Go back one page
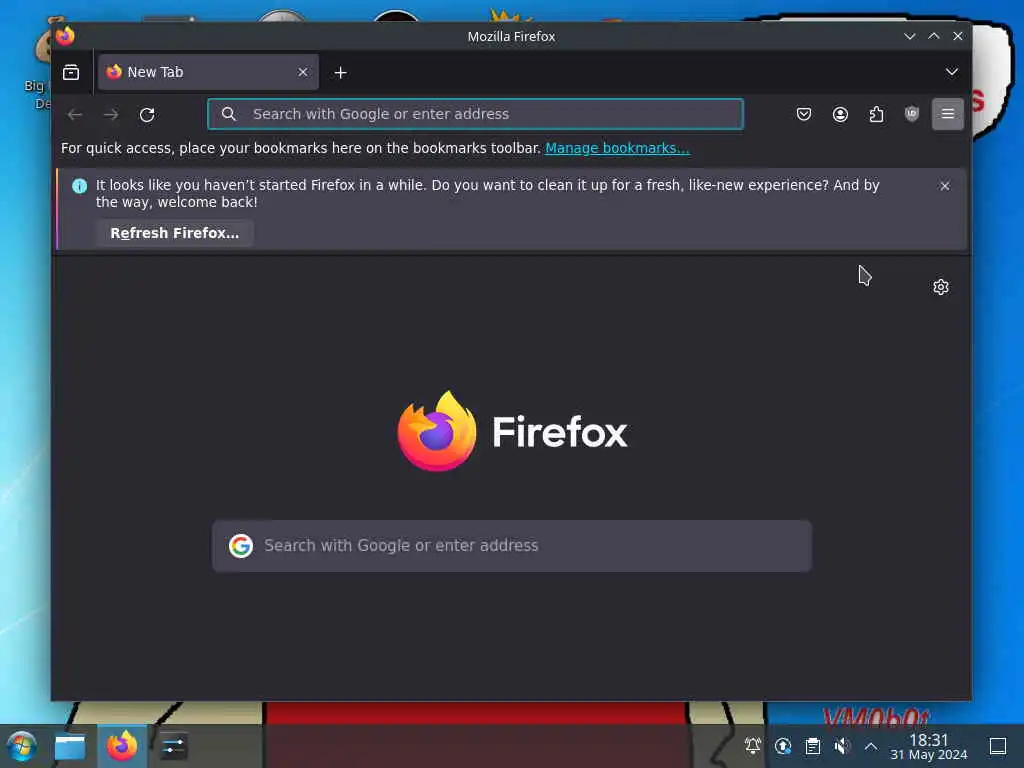Screen dimensions: 1024x768 [x=75, y=115]
